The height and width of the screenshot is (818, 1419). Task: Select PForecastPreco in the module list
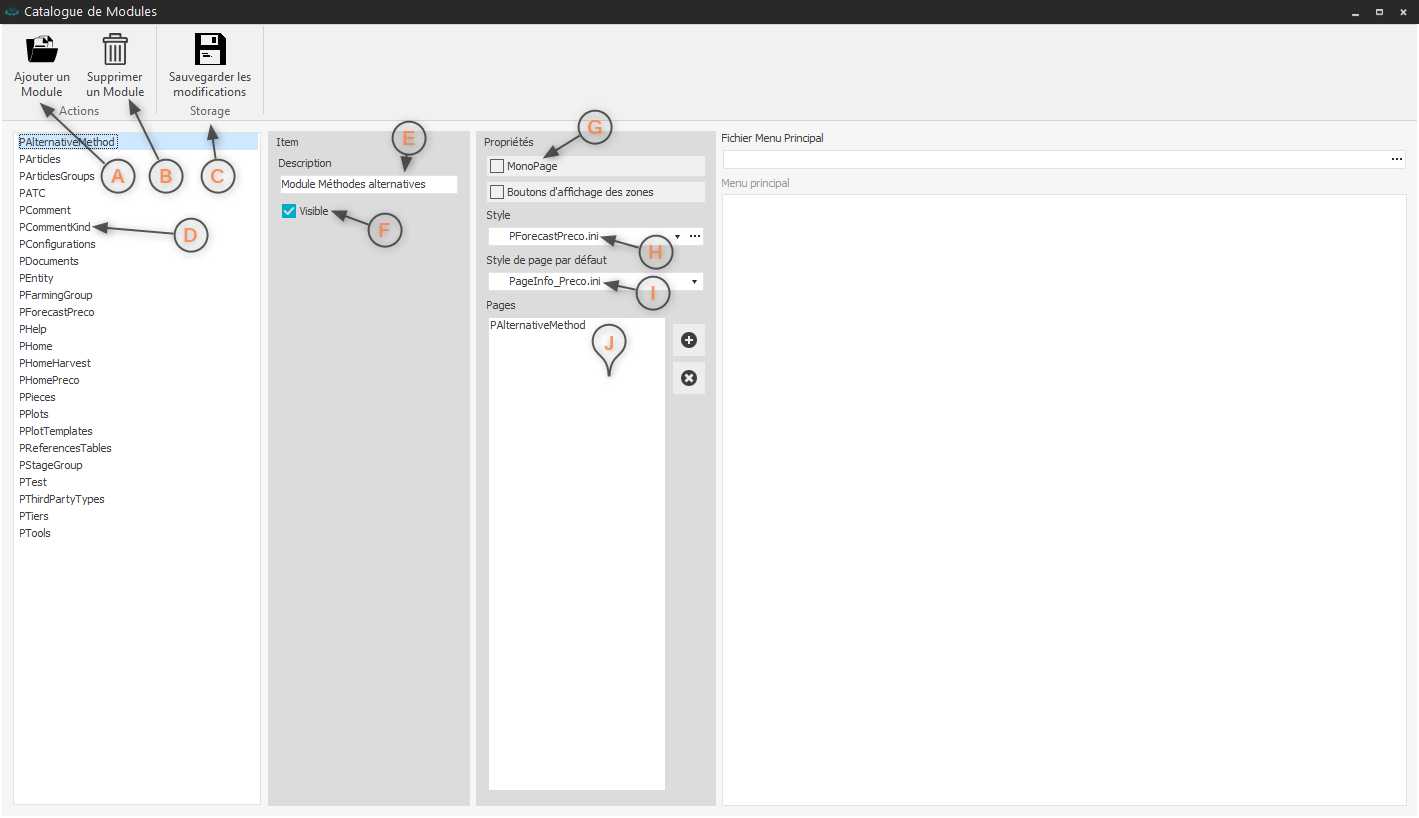[57, 312]
